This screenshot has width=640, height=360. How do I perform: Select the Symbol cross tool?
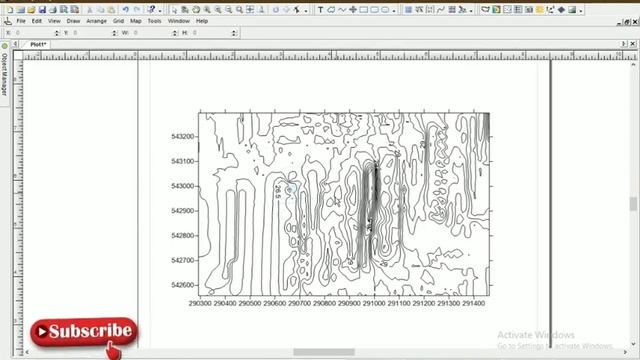click(353, 9)
